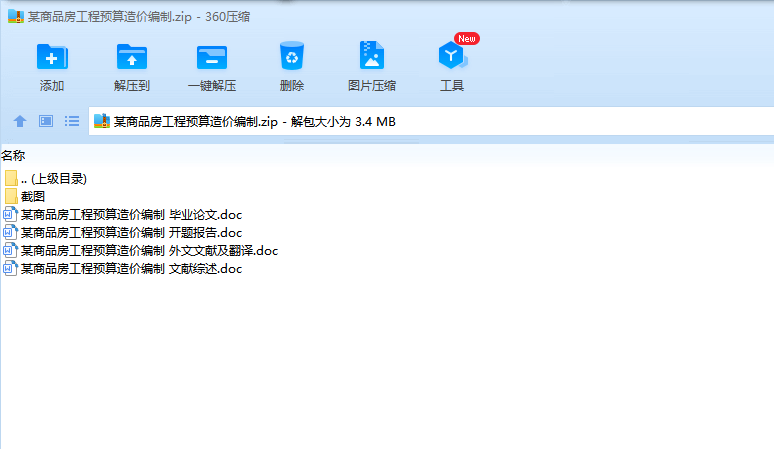The height and width of the screenshot is (449, 774).
Task: Select the 截图 folder name
Action: [33, 196]
